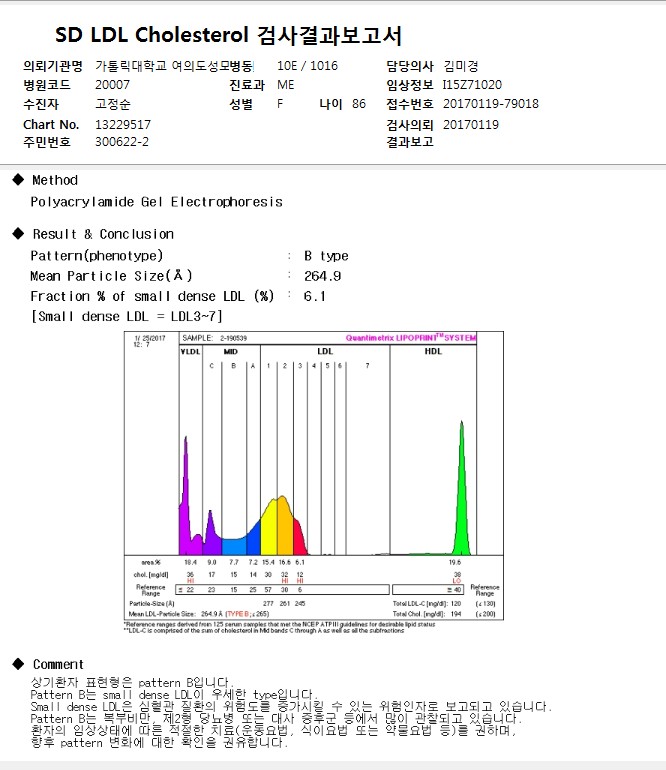Select the physician name "김미경"

[x=461, y=66]
